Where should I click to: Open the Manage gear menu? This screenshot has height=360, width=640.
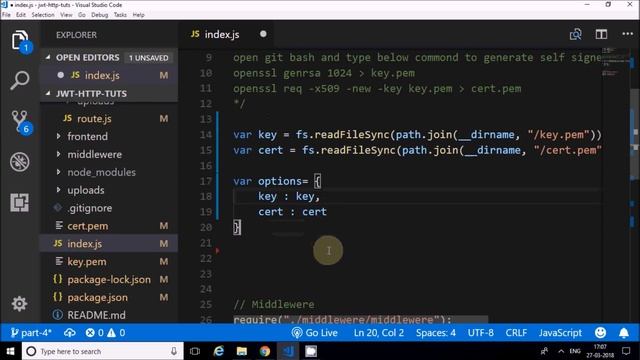coord(19,304)
